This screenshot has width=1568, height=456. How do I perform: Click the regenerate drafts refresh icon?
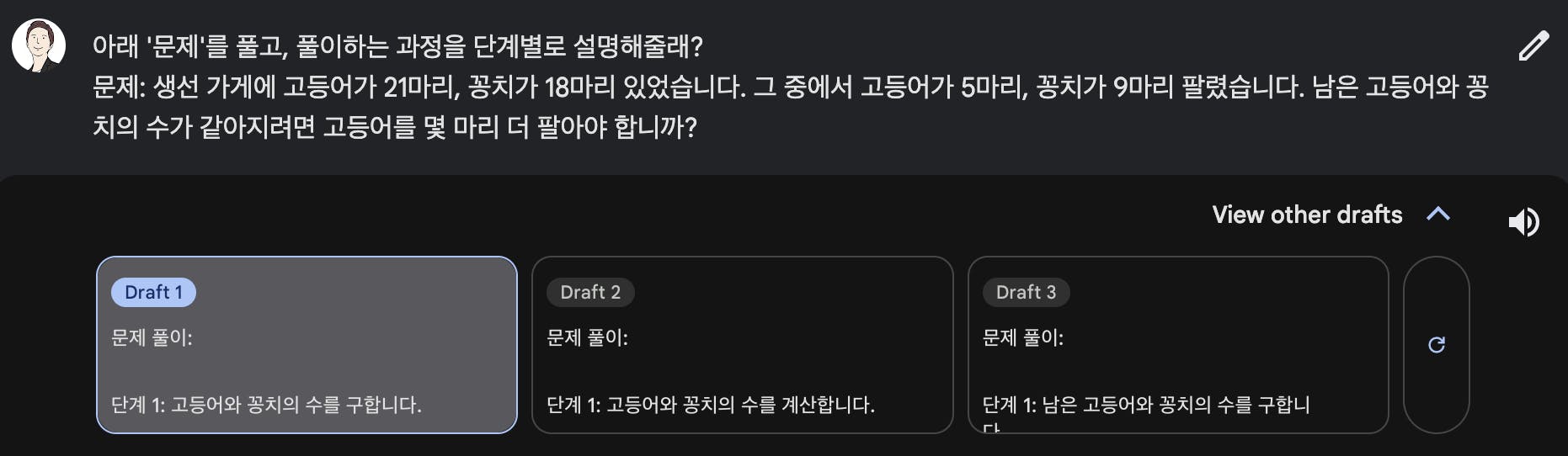[1437, 345]
